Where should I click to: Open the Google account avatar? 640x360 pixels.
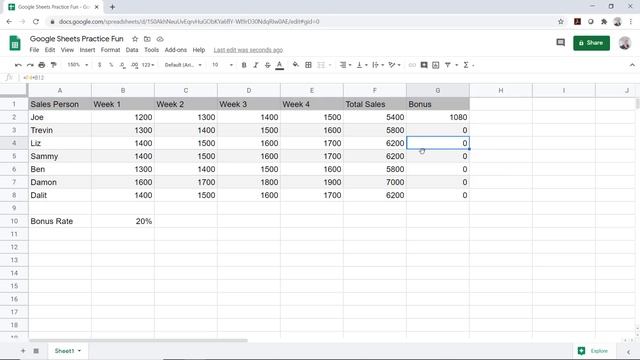pyautogui.click(x=625, y=42)
